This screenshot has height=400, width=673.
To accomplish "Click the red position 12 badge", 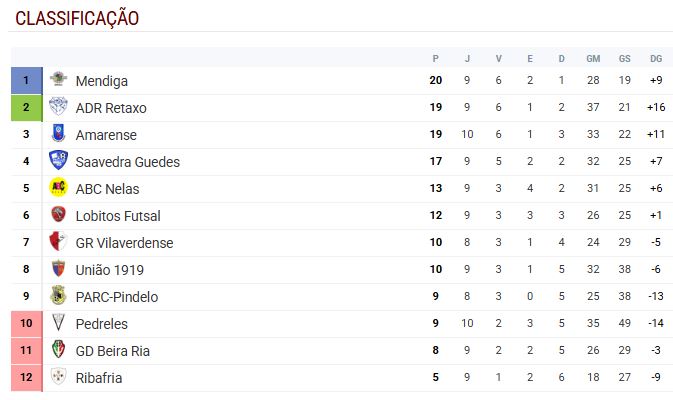I will (x=26, y=378).
